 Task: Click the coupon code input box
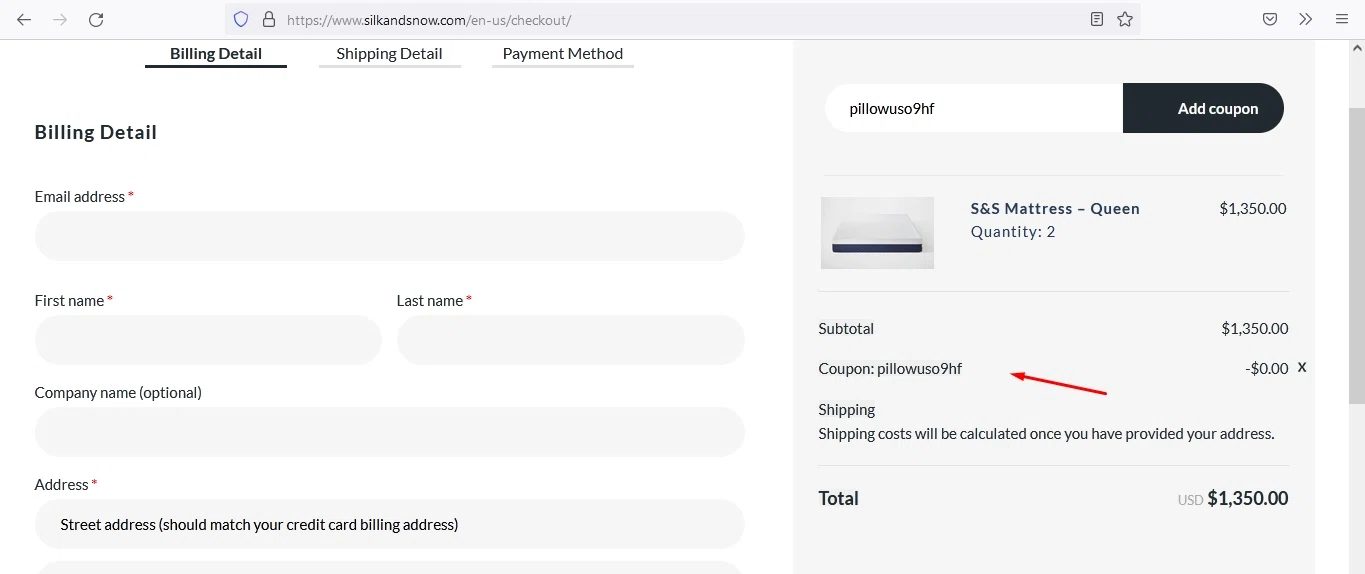(974, 108)
